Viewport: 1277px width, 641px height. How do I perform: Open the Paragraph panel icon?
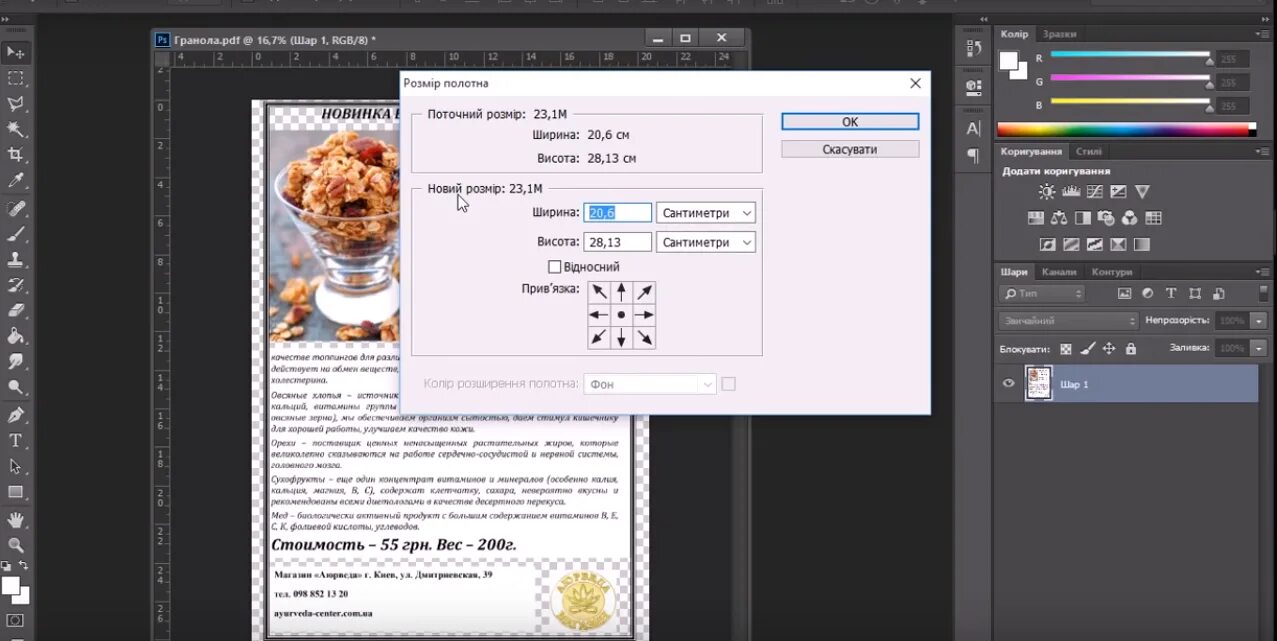(x=973, y=156)
